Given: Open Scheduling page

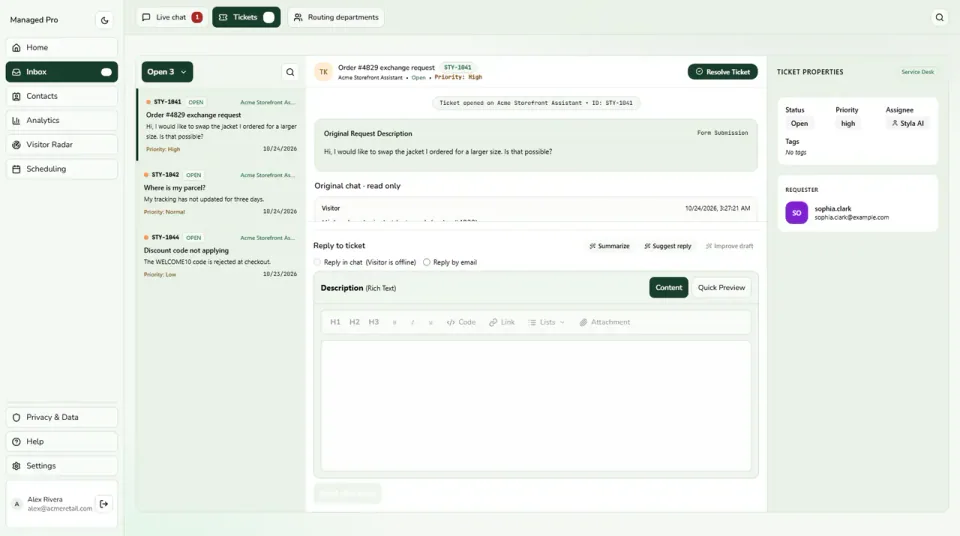Looking at the screenshot, I should [62, 169].
